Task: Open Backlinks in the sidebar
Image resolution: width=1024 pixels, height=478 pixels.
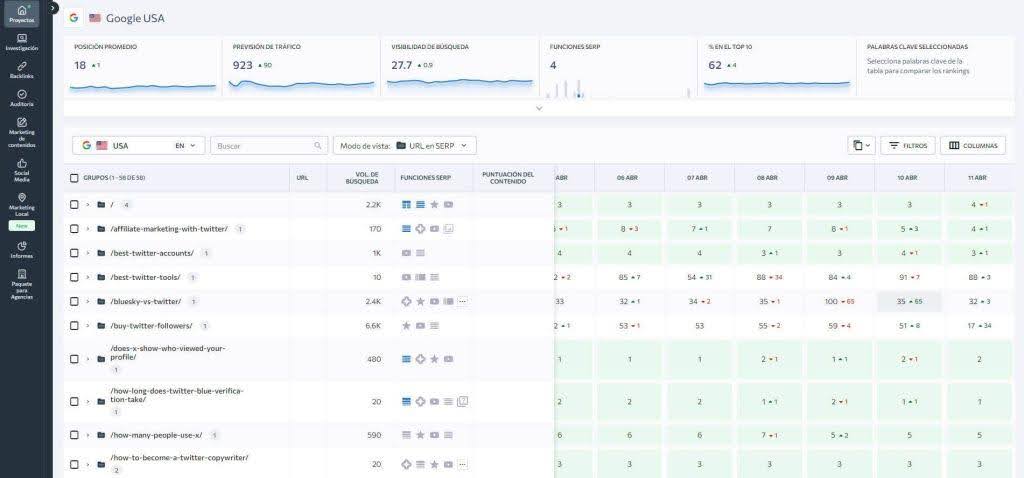Action: (x=22, y=71)
